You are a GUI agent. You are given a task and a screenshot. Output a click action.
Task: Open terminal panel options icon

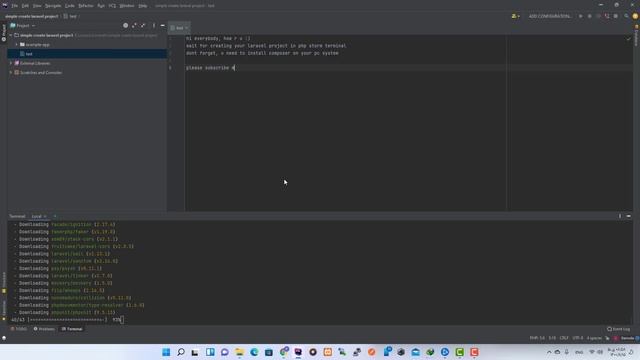(x=620, y=216)
